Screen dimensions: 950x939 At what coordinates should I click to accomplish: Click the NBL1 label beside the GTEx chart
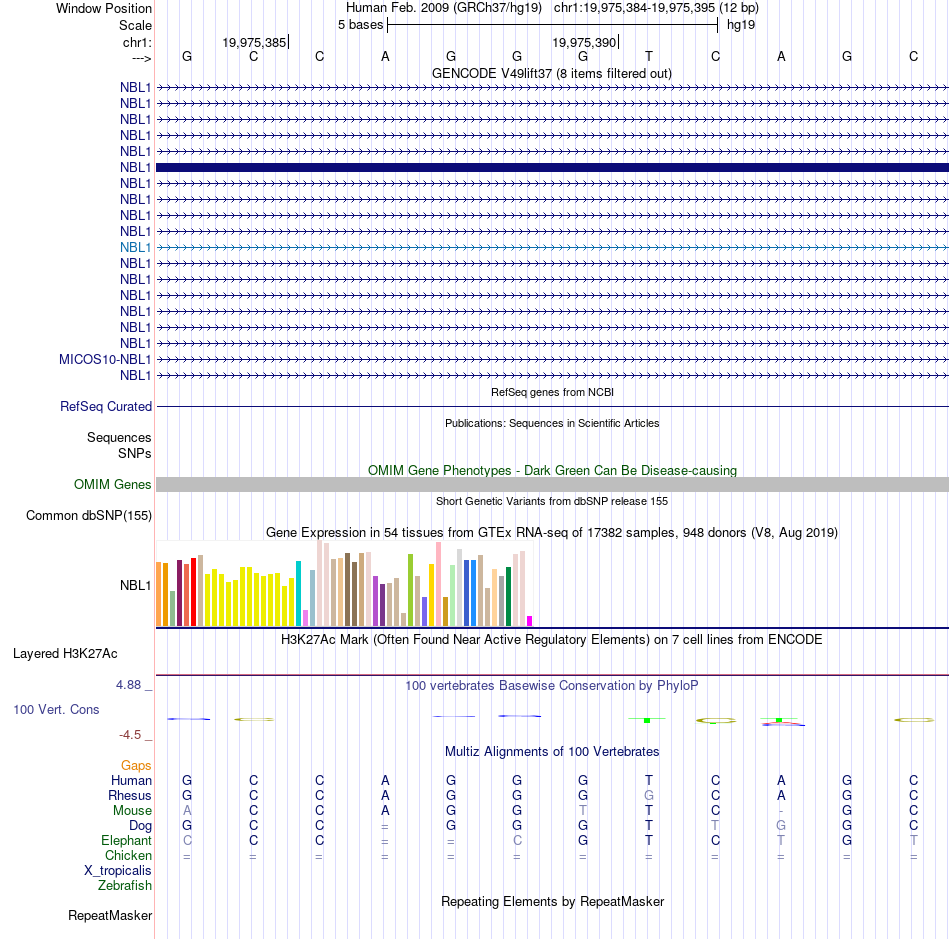135,585
